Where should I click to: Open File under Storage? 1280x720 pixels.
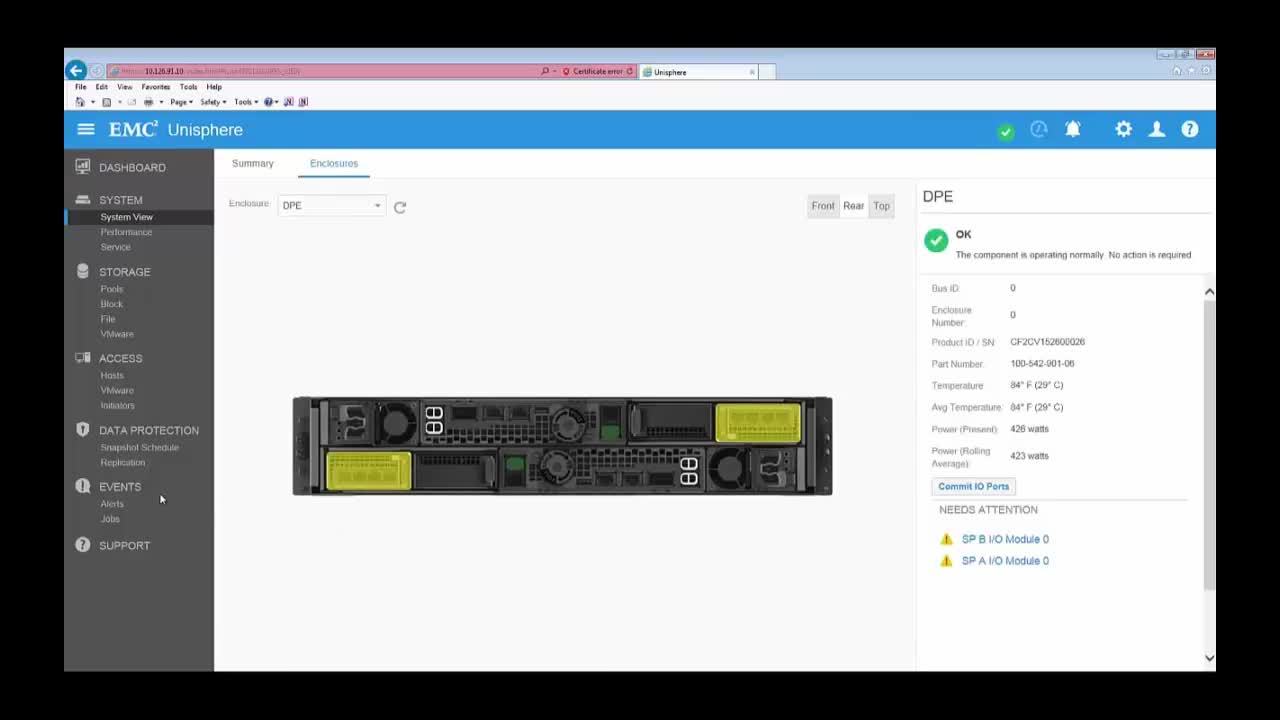point(108,319)
